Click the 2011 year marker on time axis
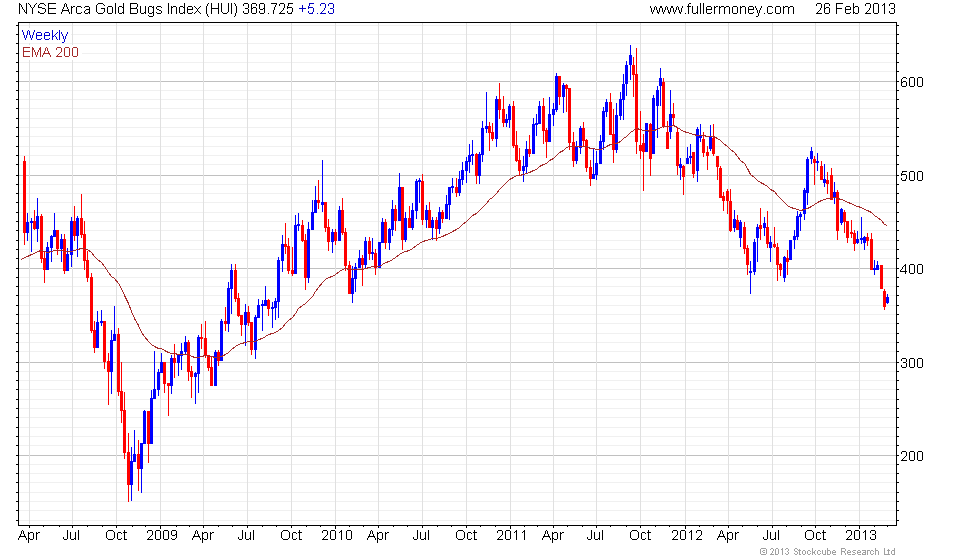The image size is (980, 560). 511,536
